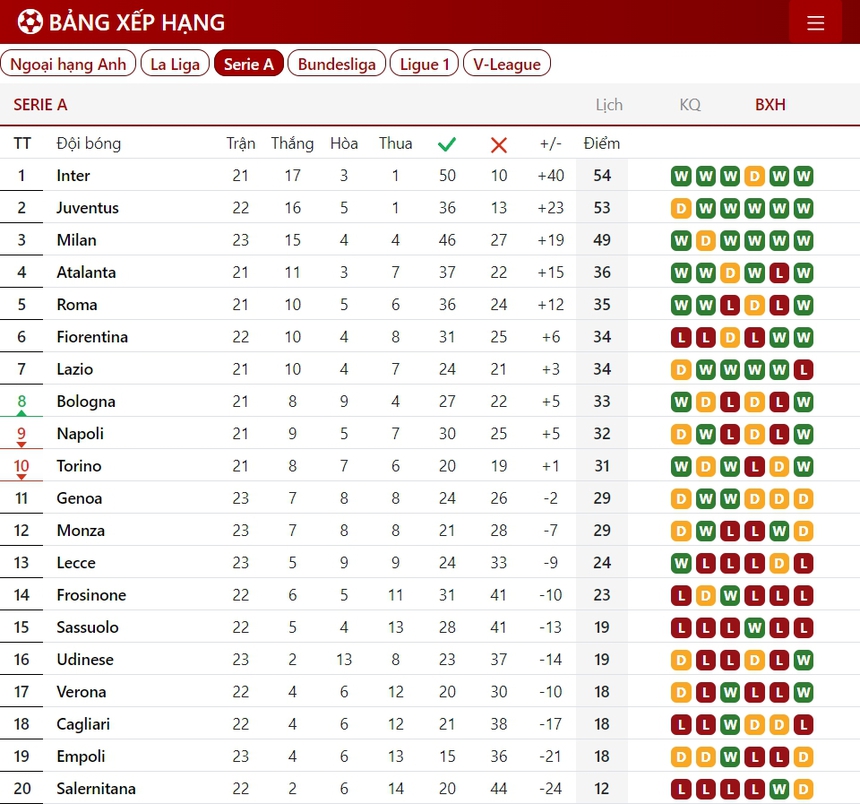Click the Atalanta team name
The image size is (860, 804).
point(86,273)
